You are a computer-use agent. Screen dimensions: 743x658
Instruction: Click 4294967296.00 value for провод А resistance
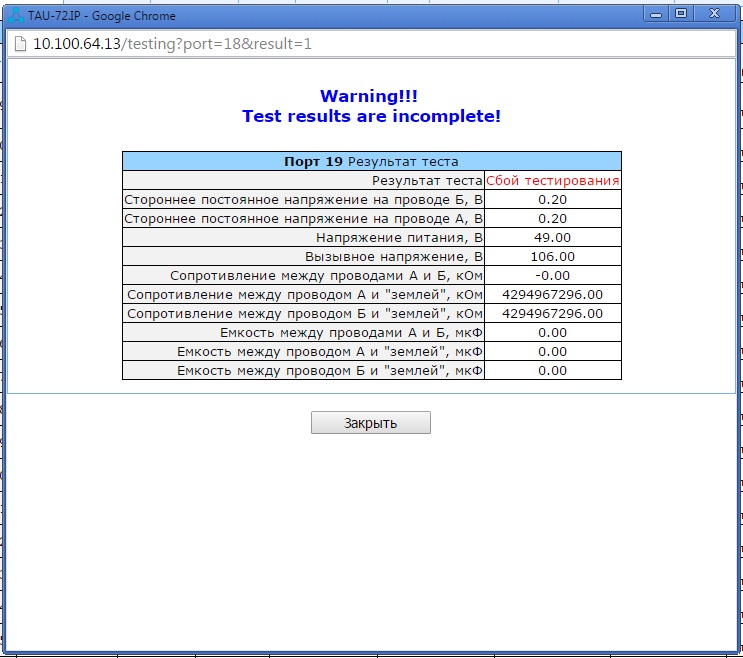pos(553,294)
